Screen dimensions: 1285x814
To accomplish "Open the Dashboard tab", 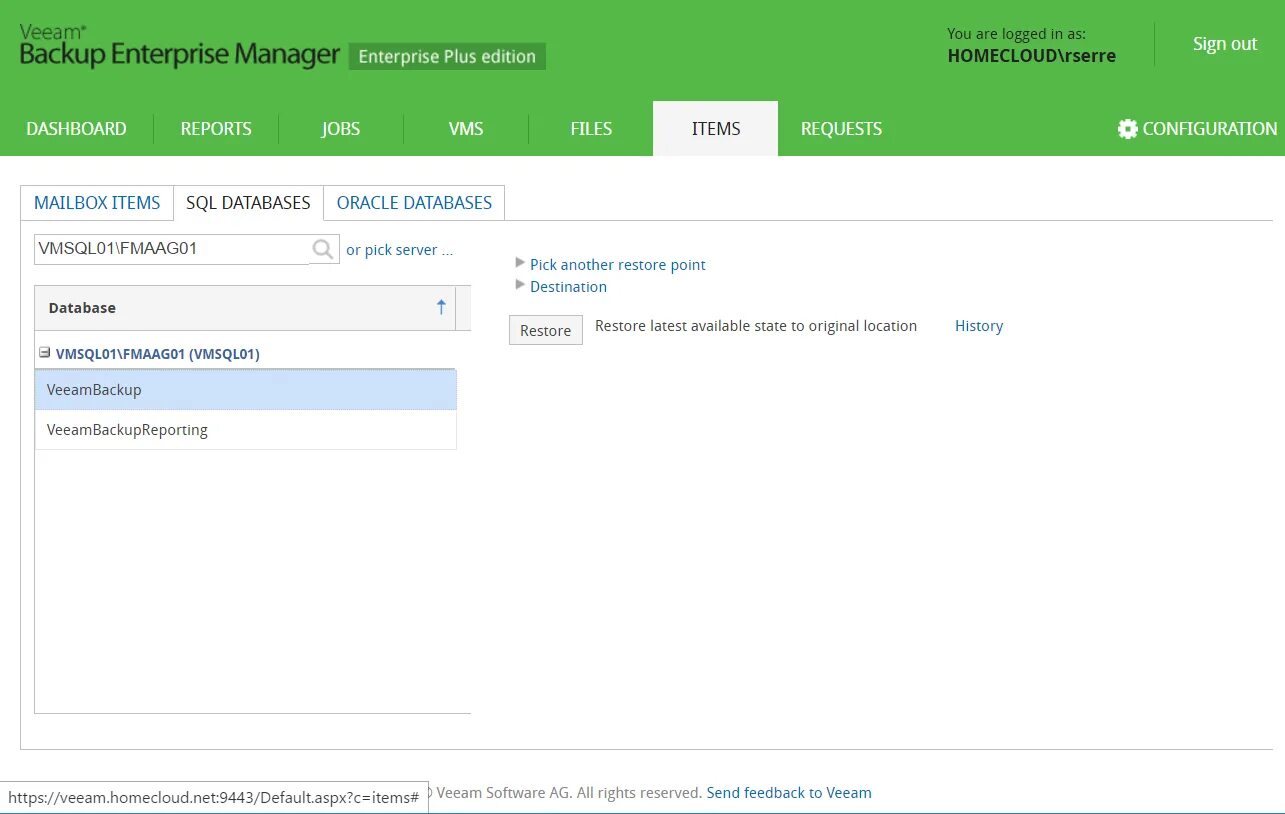I will pyautogui.click(x=76, y=129).
